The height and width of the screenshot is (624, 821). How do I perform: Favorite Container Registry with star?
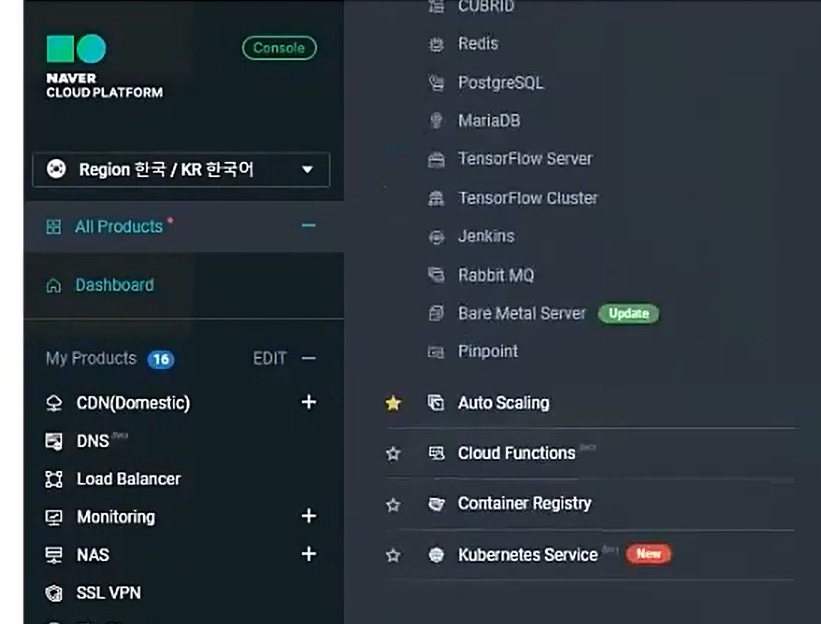click(393, 505)
